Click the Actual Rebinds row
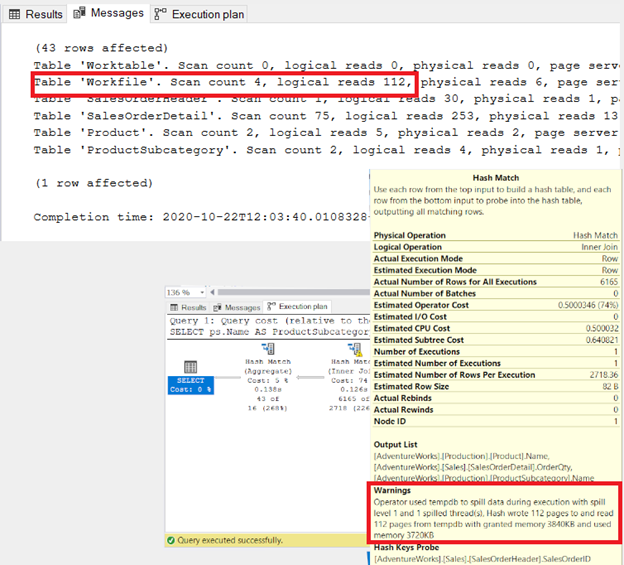Screen dimensions: 624x565 pyautogui.click(x=495, y=398)
